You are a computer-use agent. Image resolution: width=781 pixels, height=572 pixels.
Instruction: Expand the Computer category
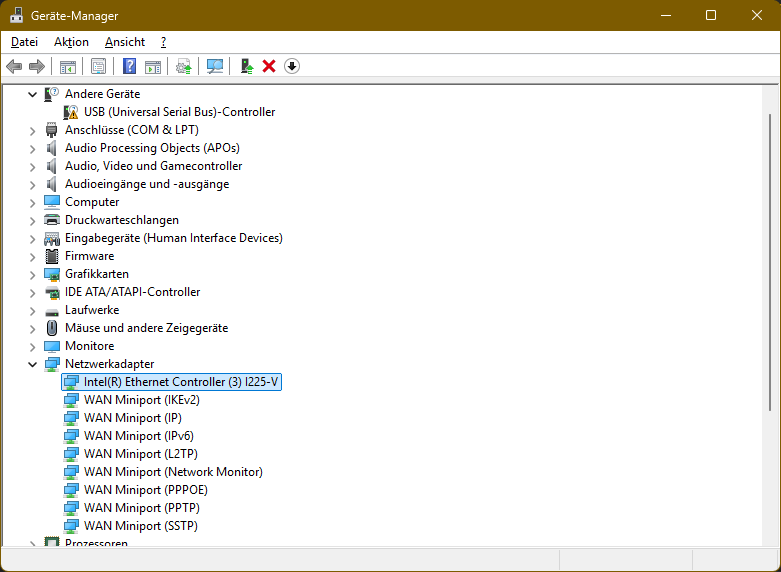33,202
